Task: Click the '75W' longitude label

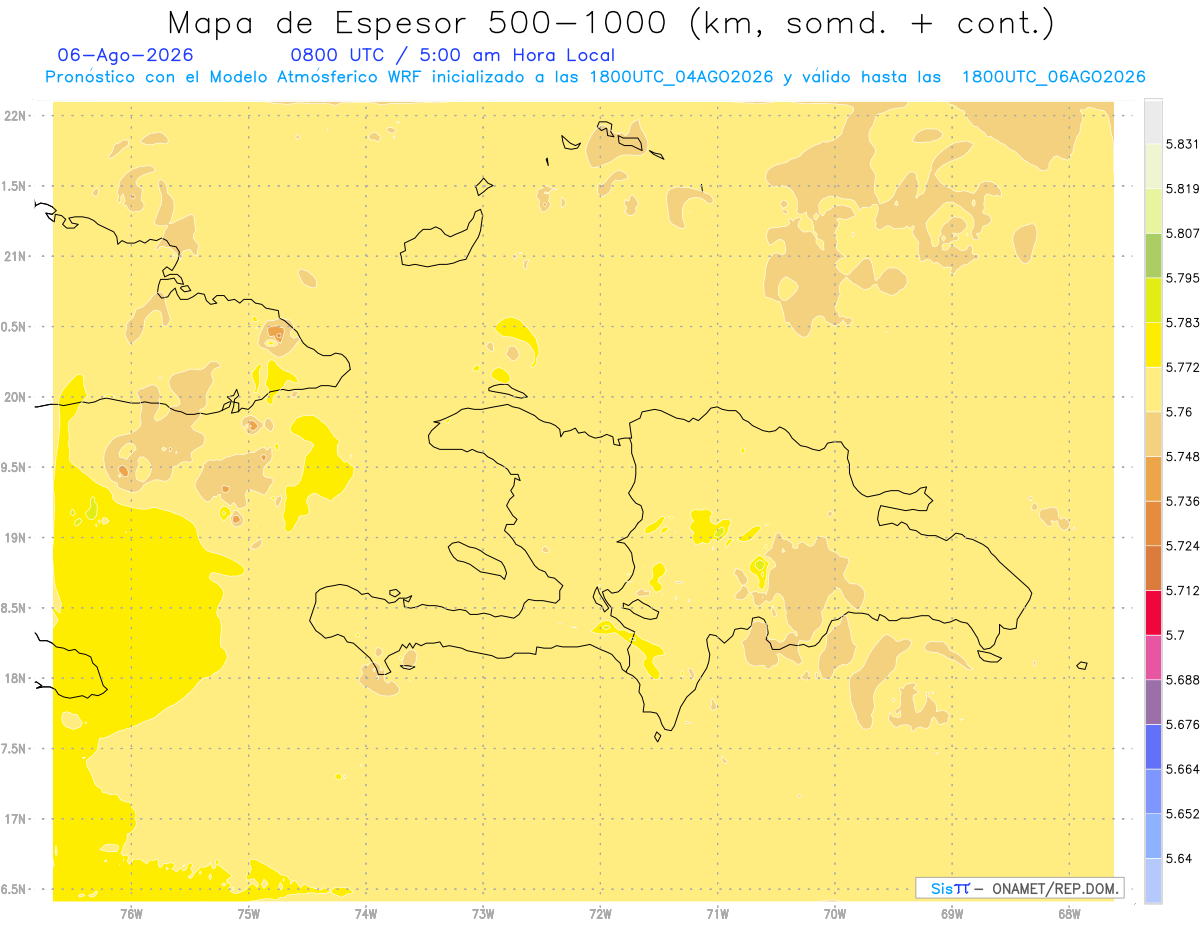Action: (249, 914)
